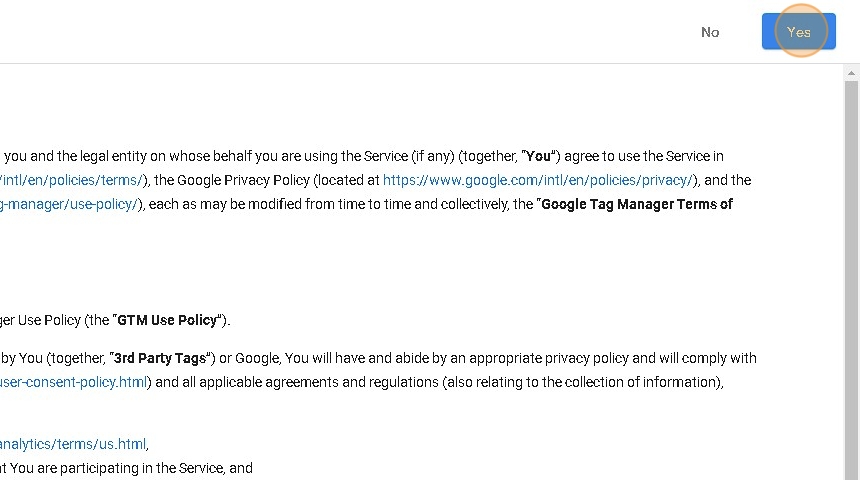Click the bold "GTM Use Policy" term
This screenshot has width=860, height=480.
167,320
